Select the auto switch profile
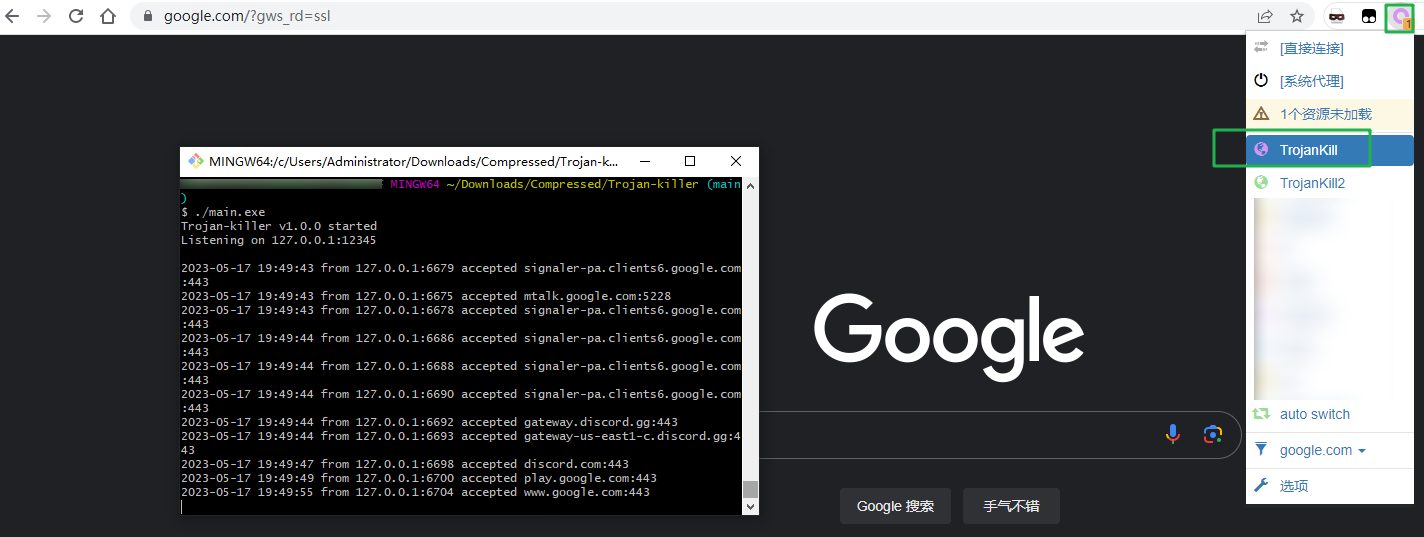 1330,414
